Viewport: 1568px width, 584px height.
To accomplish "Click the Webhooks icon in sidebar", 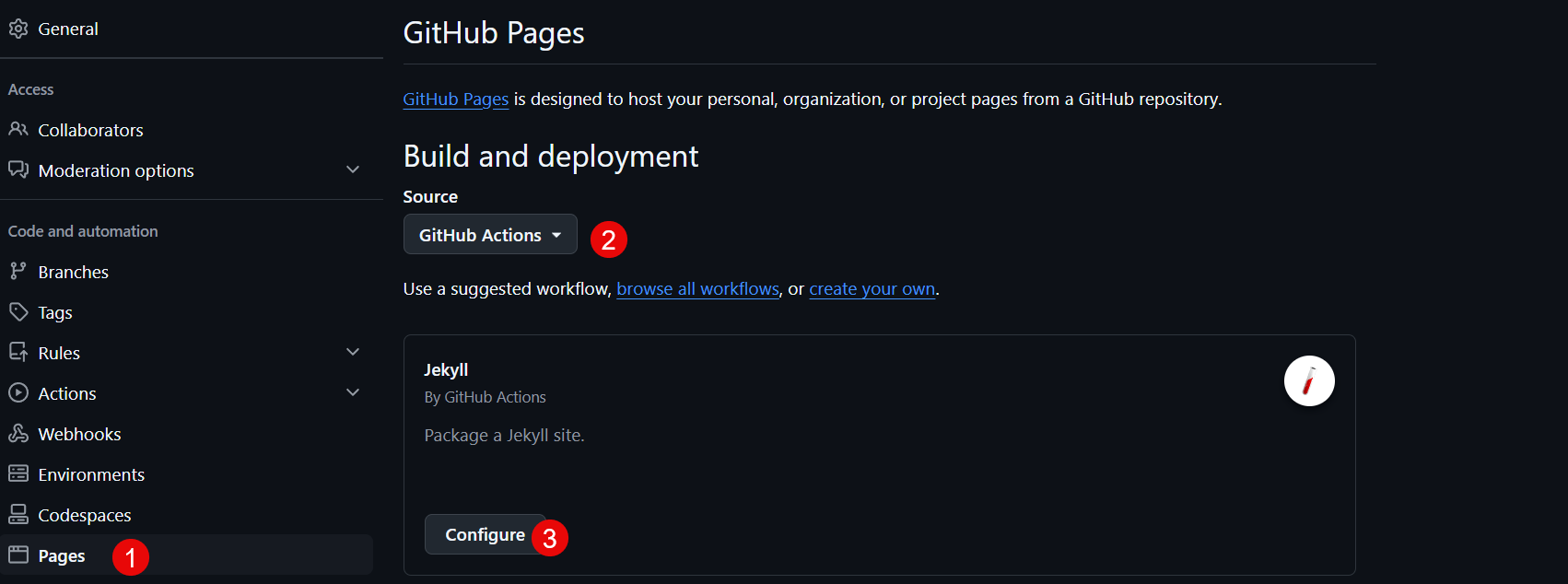I will pyautogui.click(x=18, y=433).
